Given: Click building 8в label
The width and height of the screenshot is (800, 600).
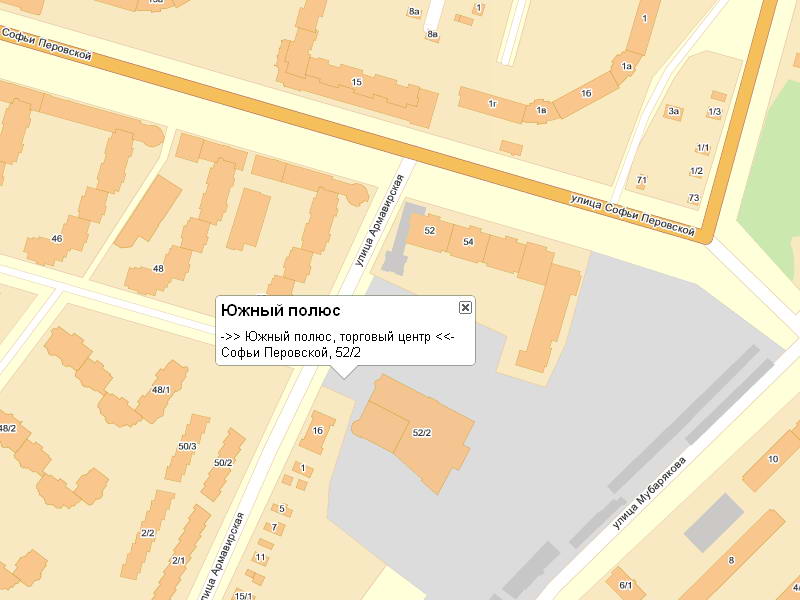Looking at the screenshot, I should coord(432,34).
